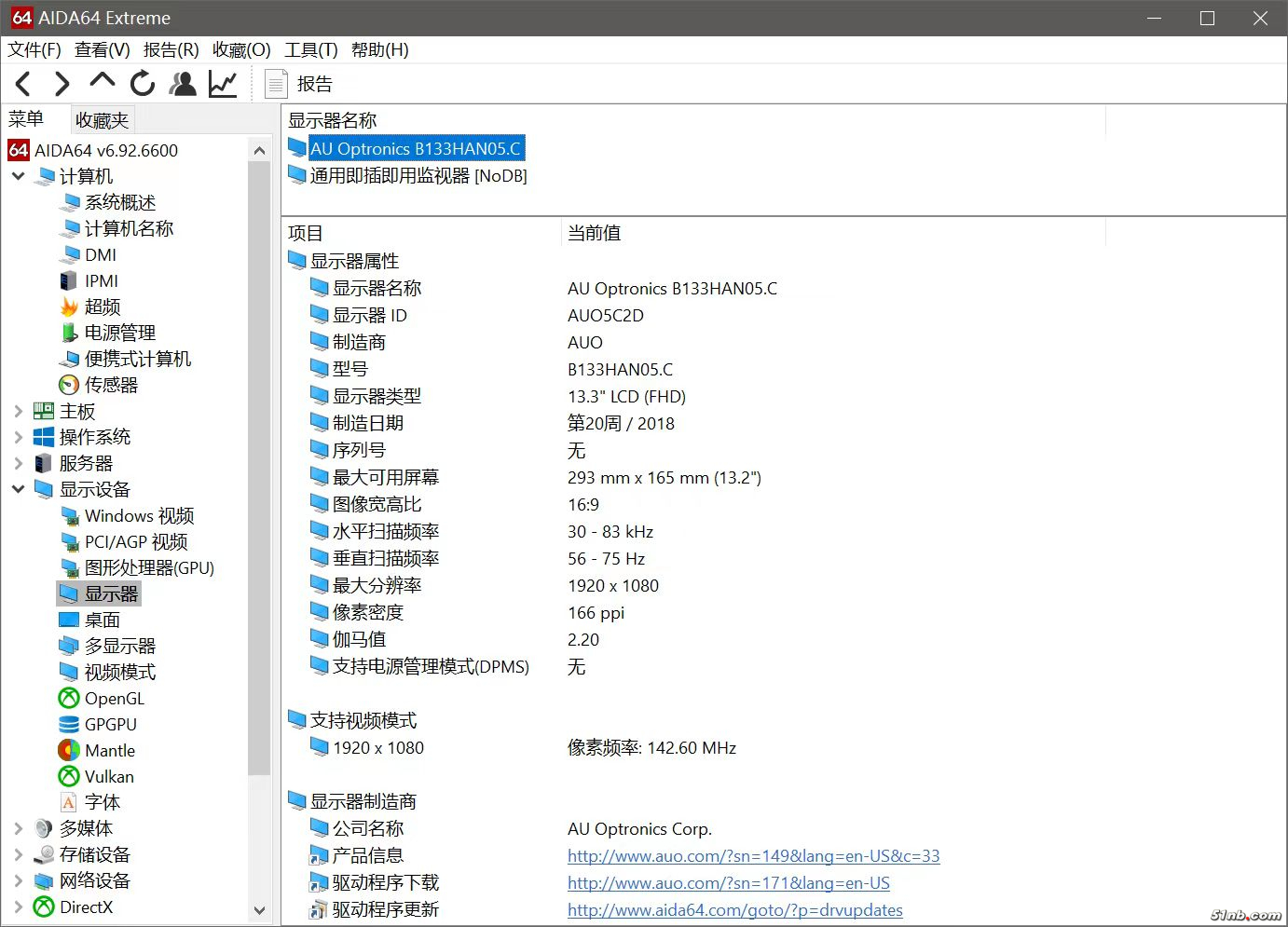Click the sidebar scrollbar down arrow
This screenshot has width=1288, height=927.
pyautogui.click(x=259, y=910)
